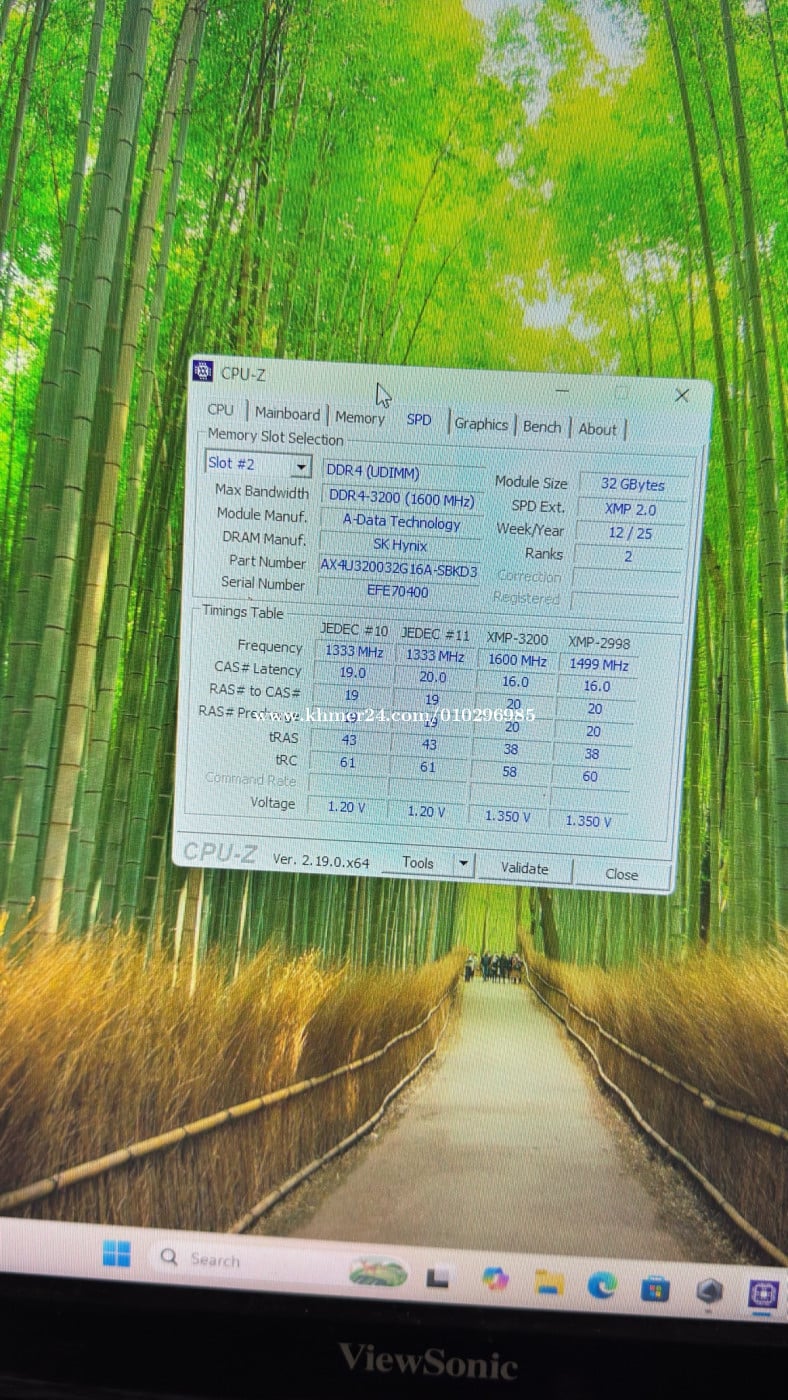Screen dimensions: 788x1400
Task: Click the gray cube app taskbar icon
Action: pyautogui.click(x=709, y=1290)
